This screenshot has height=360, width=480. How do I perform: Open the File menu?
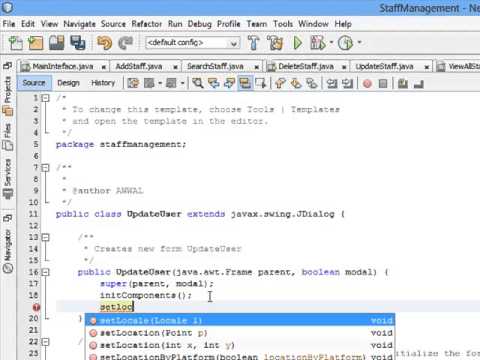9,24
